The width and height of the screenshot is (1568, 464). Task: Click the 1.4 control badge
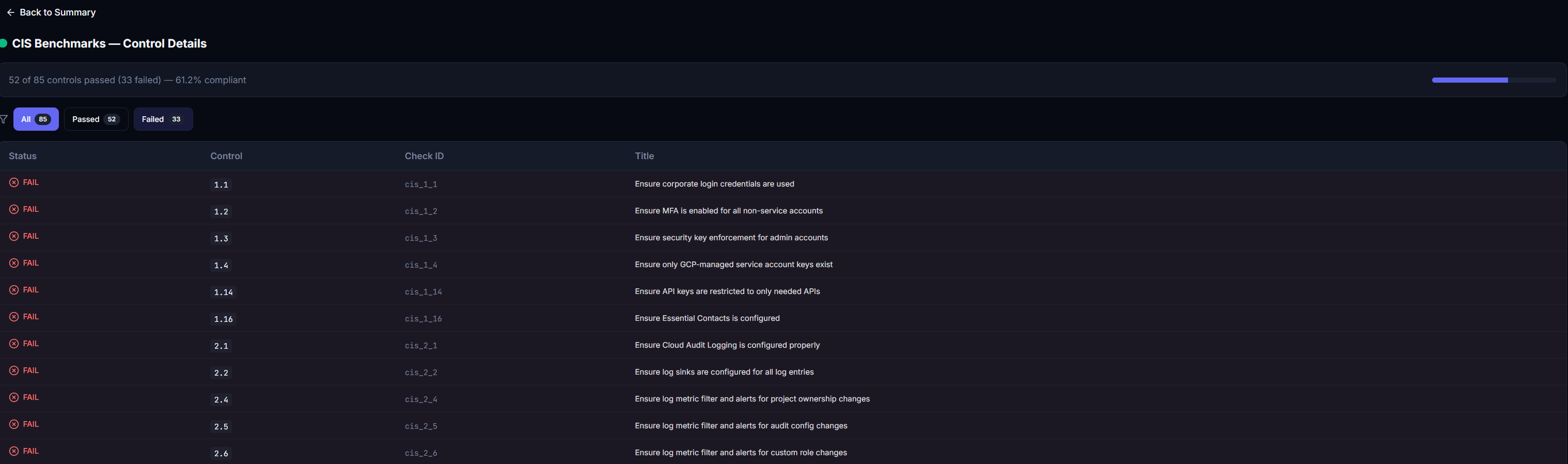point(221,265)
